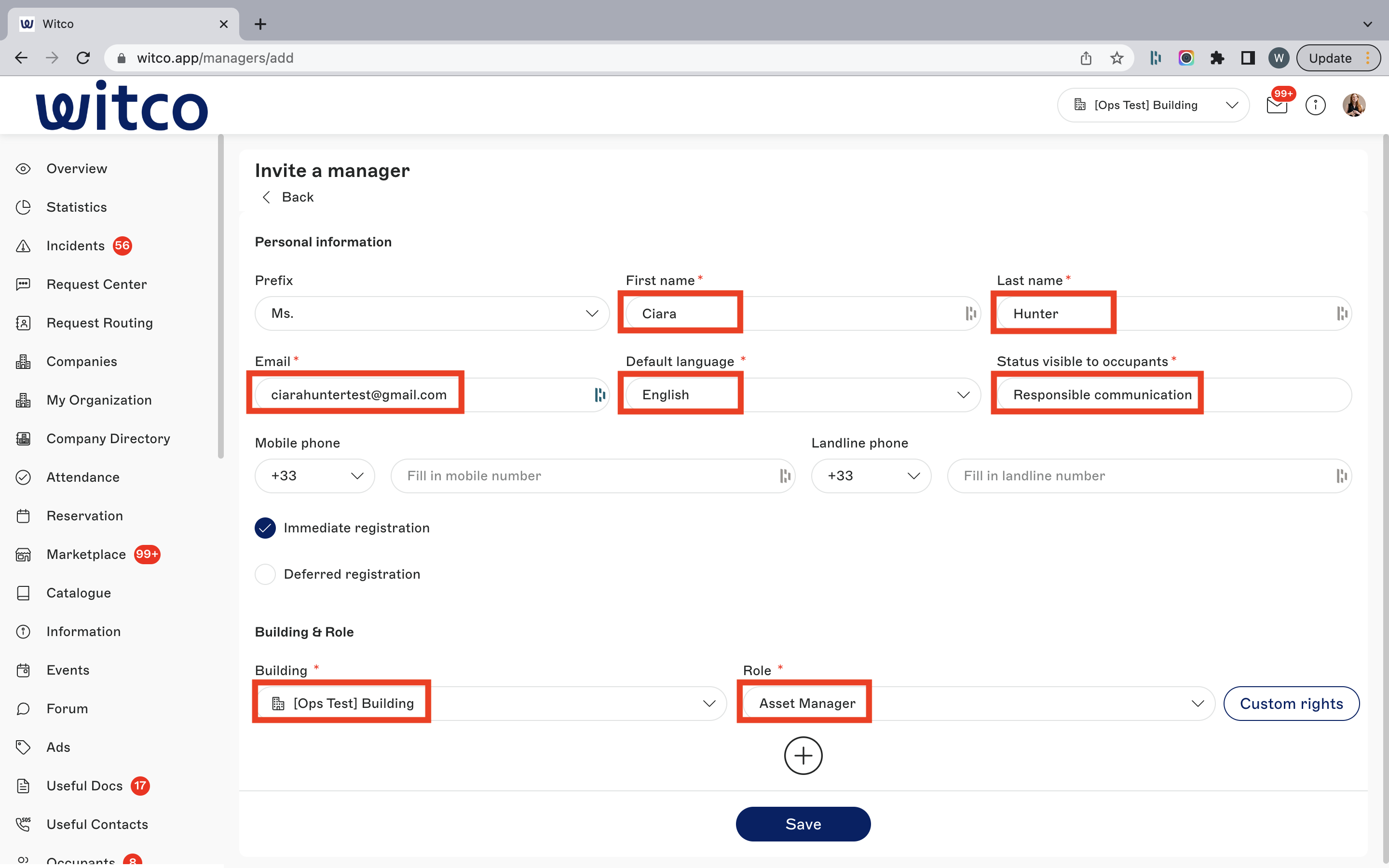
Task: Open the messages envelope icon with 99+ badge
Action: 1277,105
